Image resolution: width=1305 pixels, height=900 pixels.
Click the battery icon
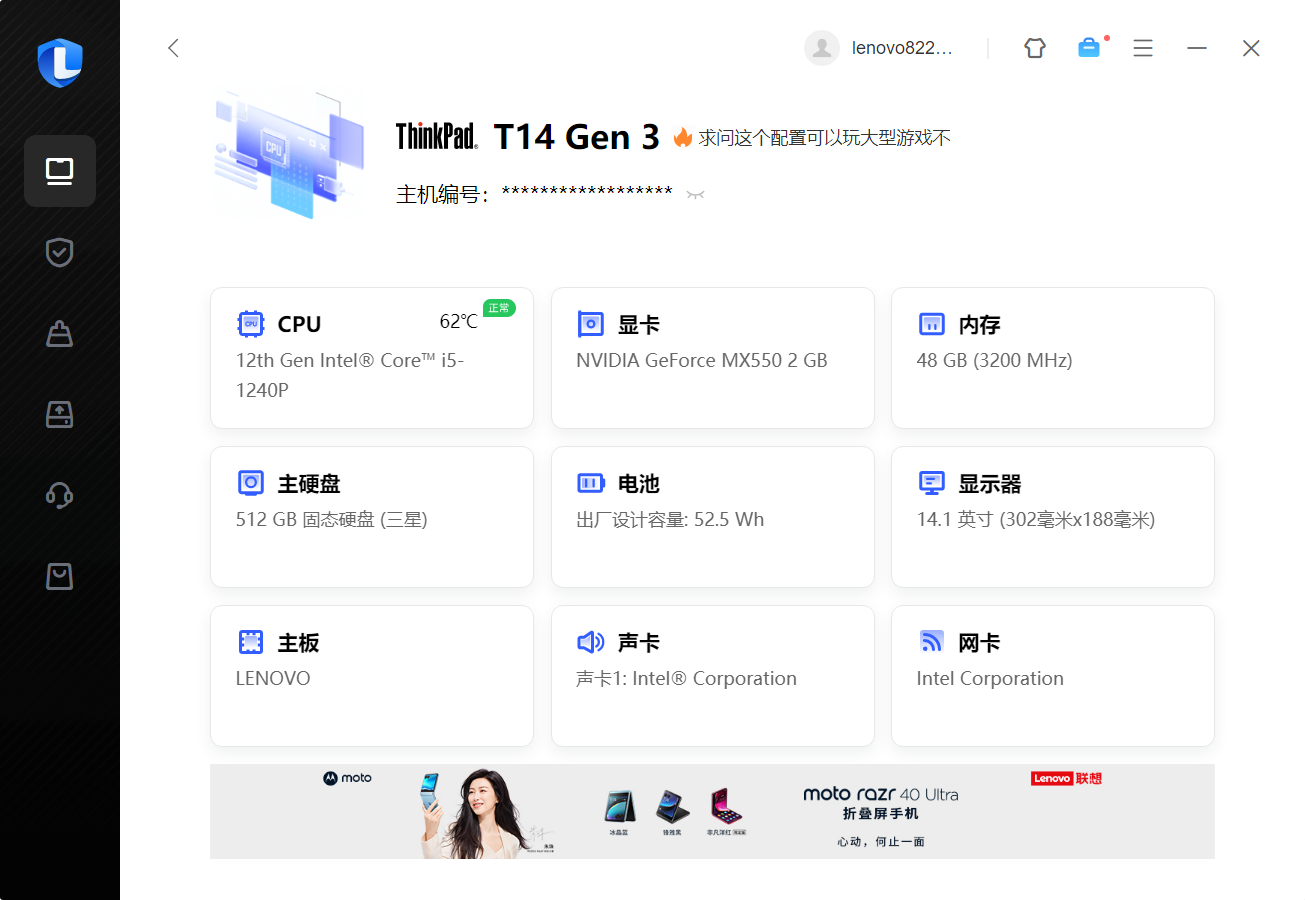(x=591, y=483)
